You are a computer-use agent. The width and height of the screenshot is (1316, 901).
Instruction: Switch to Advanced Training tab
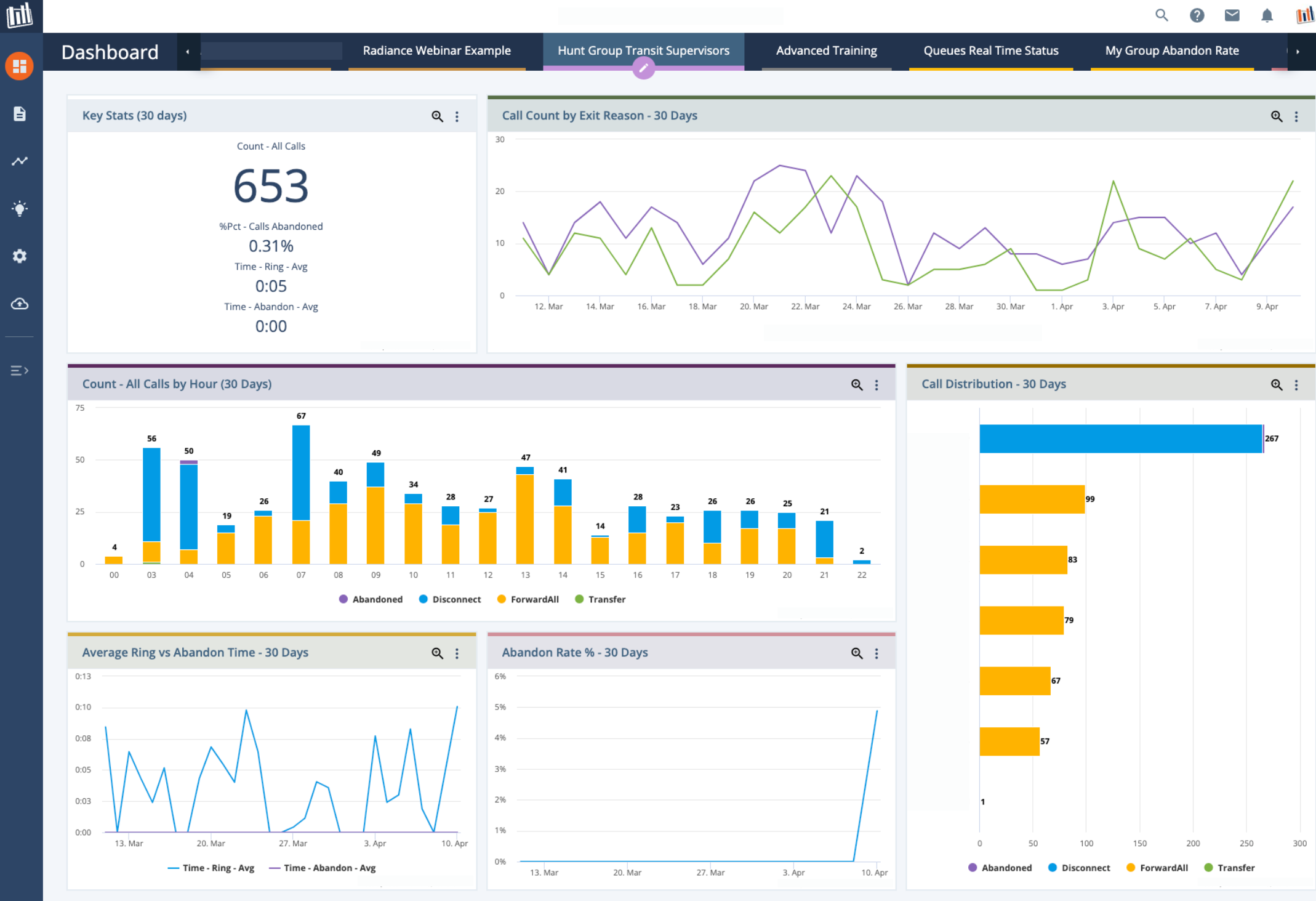(x=826, y=51)
